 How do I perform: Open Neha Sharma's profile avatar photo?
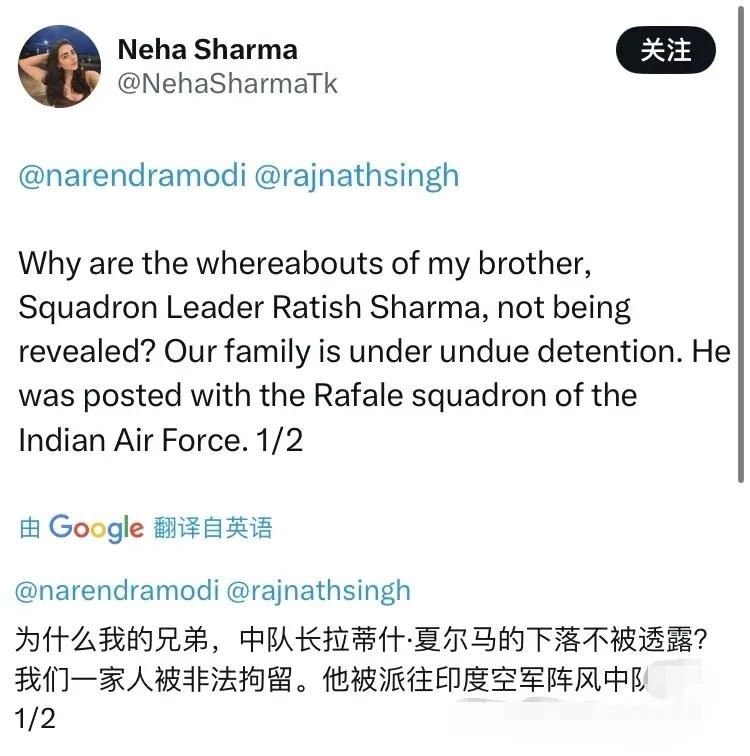click(60, 67)
